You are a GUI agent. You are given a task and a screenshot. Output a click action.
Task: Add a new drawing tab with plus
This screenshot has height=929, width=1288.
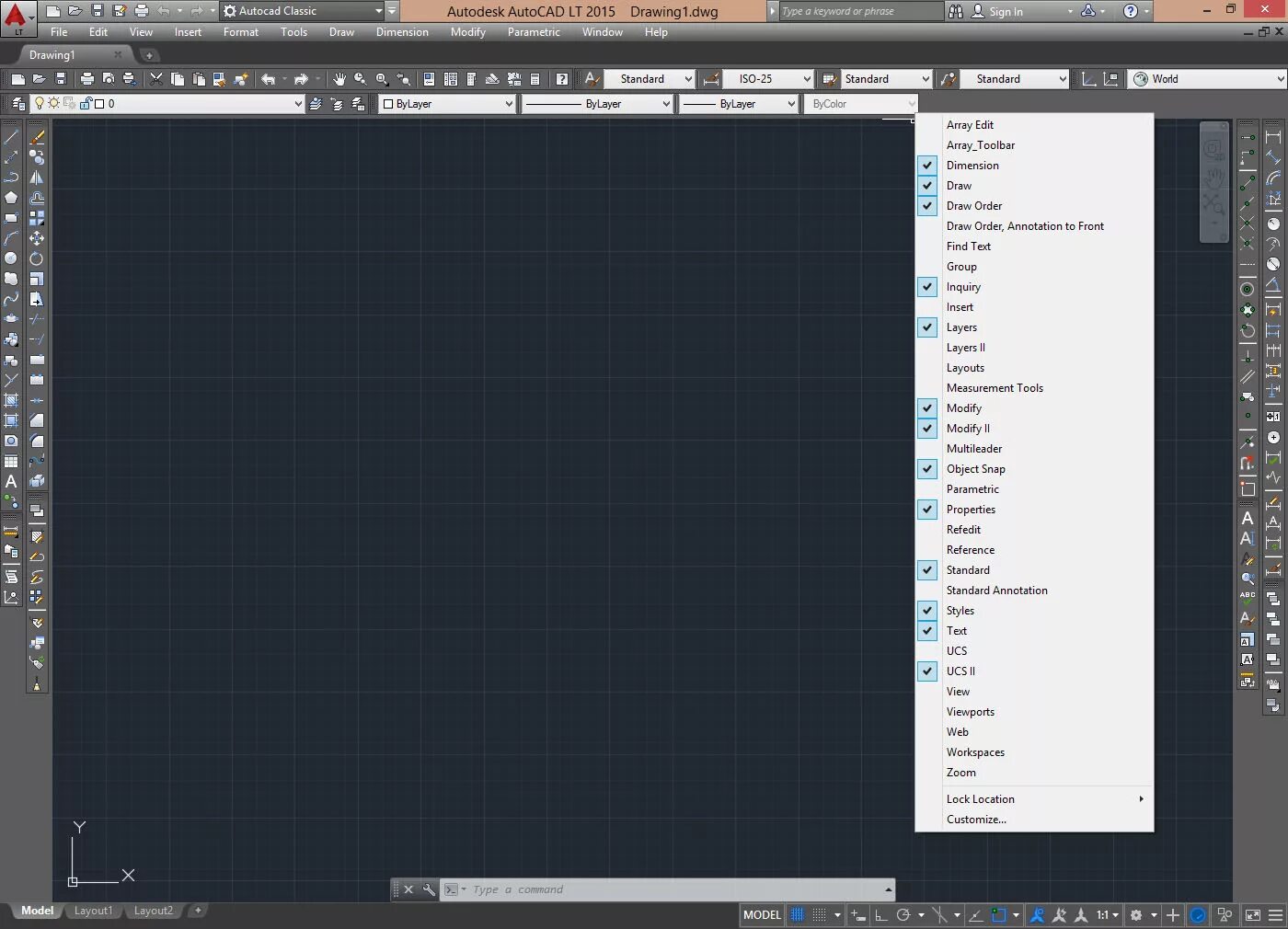(149, 55)
